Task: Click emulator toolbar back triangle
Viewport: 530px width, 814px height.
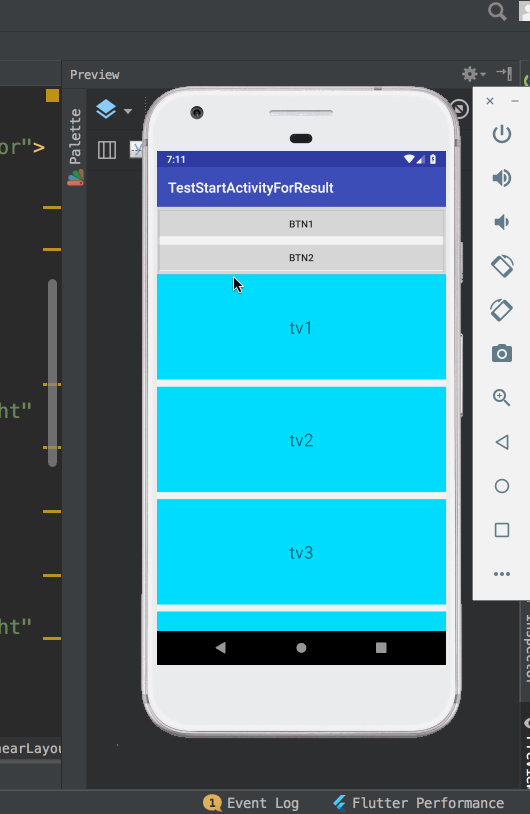Action: click(x=501, y=442)
